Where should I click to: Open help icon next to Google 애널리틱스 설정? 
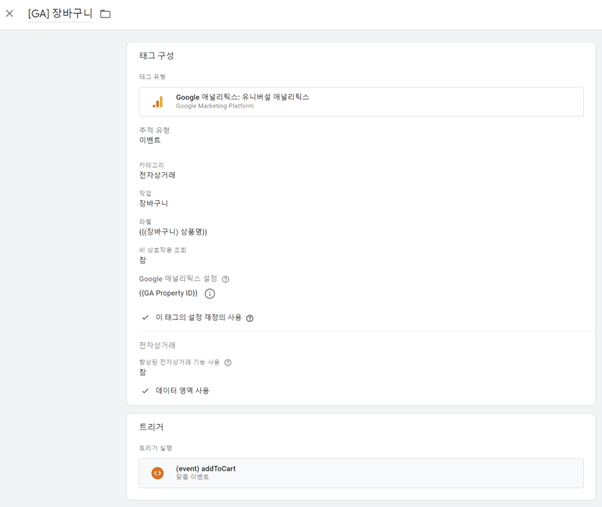[x=226, y=279]
